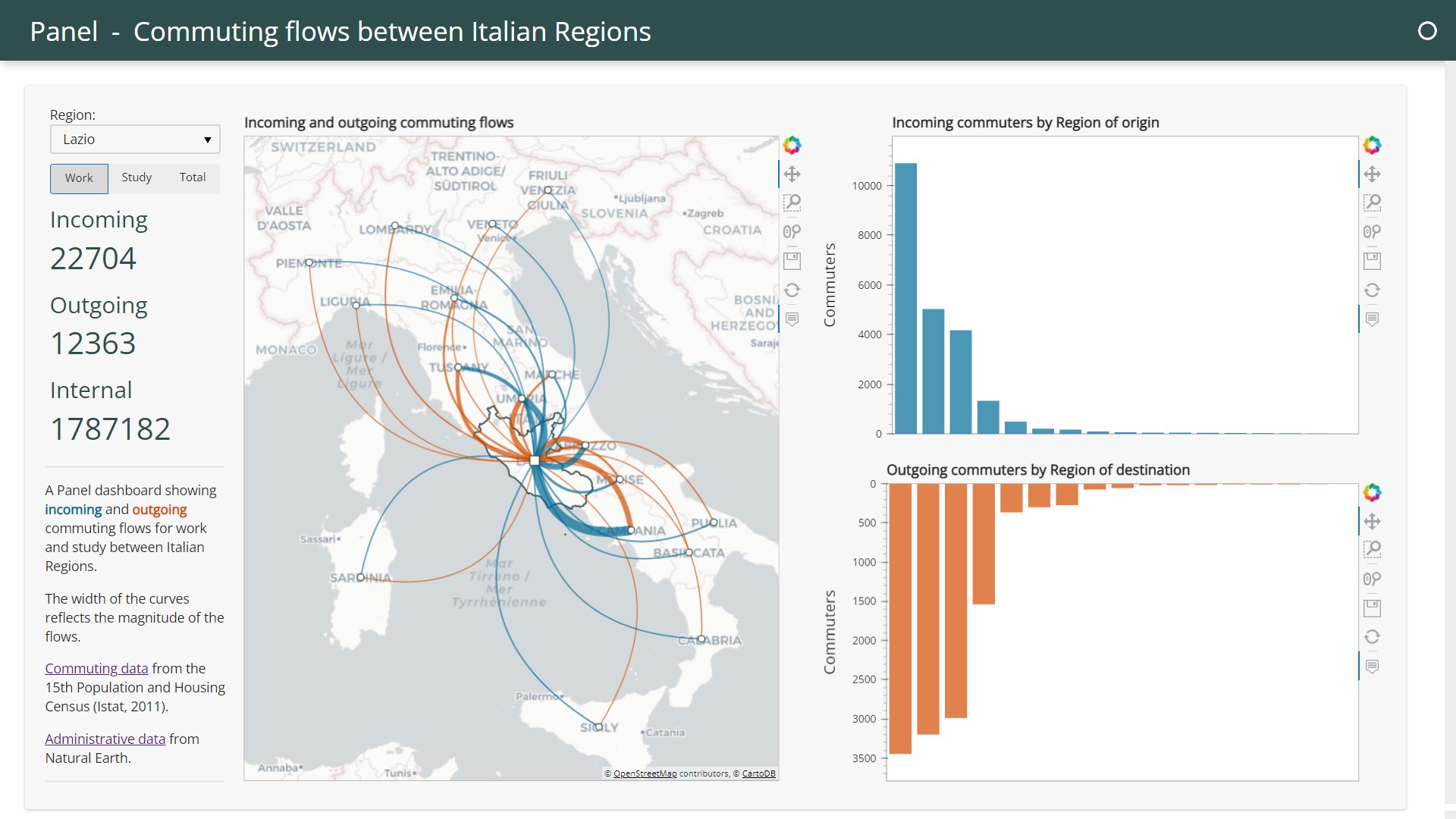The image size is (1456, 819).
Task: Toggle hover tooltips on the map
Action: click(x=792, y=318)
